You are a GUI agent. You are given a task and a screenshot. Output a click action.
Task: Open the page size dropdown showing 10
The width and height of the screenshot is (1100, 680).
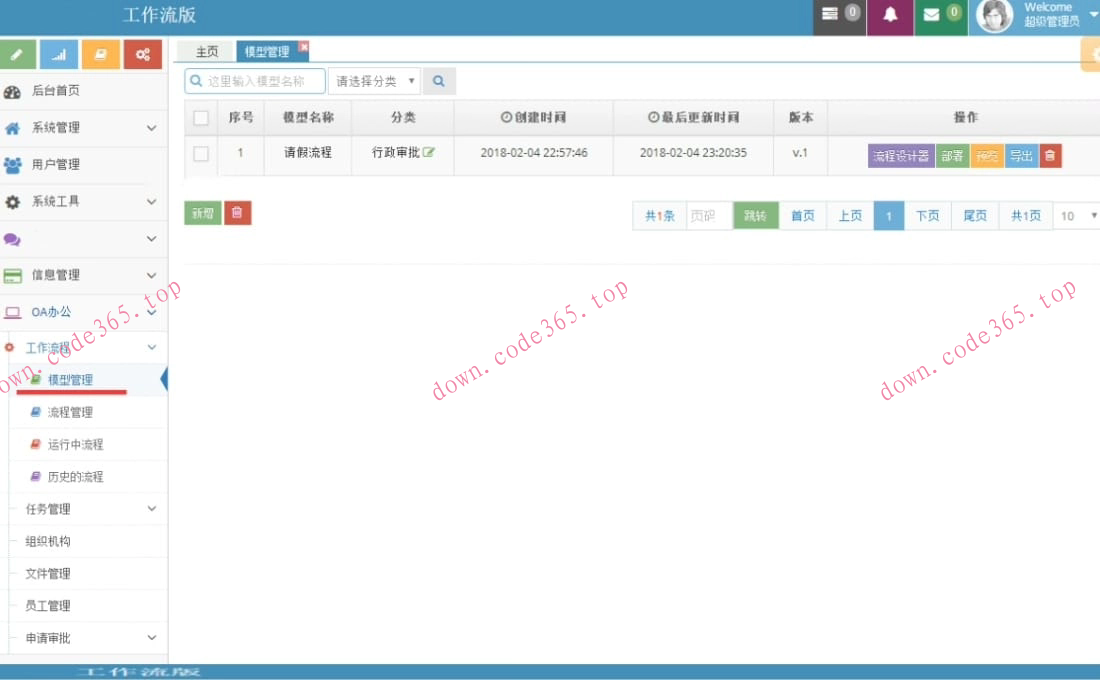[1077, 216]
